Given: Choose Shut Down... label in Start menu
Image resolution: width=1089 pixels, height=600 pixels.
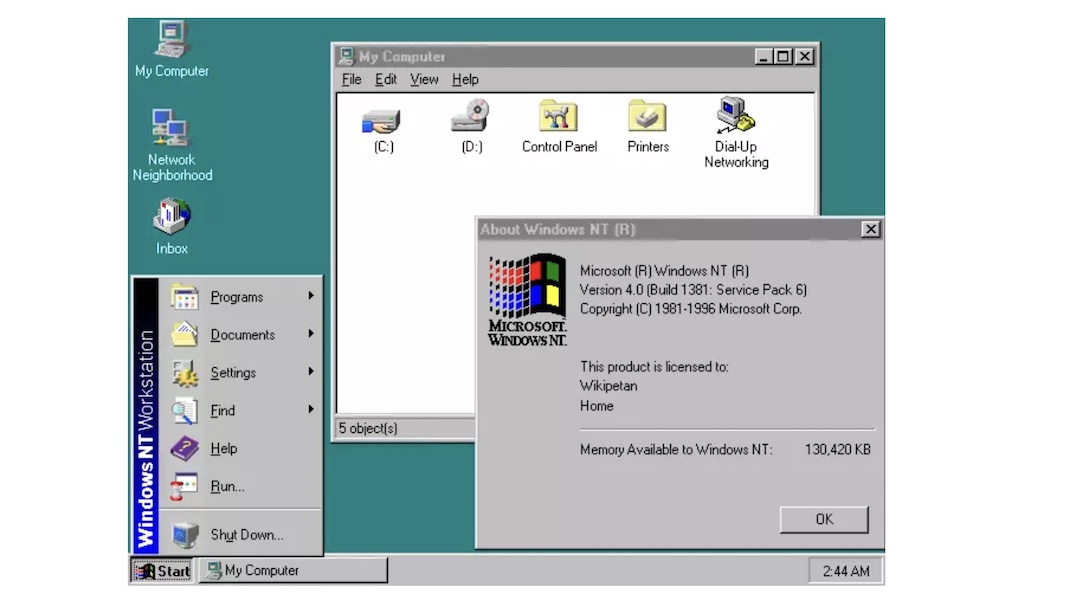Looking at the screenshot, I should coord(247,535).
